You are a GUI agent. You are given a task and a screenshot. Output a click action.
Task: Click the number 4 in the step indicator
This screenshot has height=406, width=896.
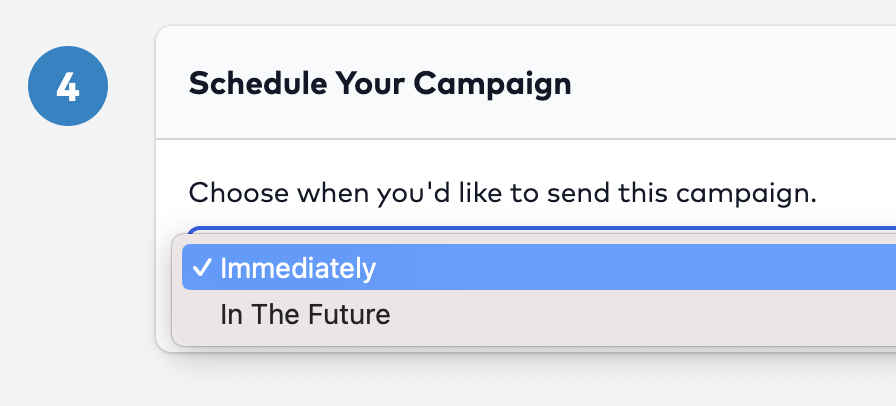[x=67, y=87]
